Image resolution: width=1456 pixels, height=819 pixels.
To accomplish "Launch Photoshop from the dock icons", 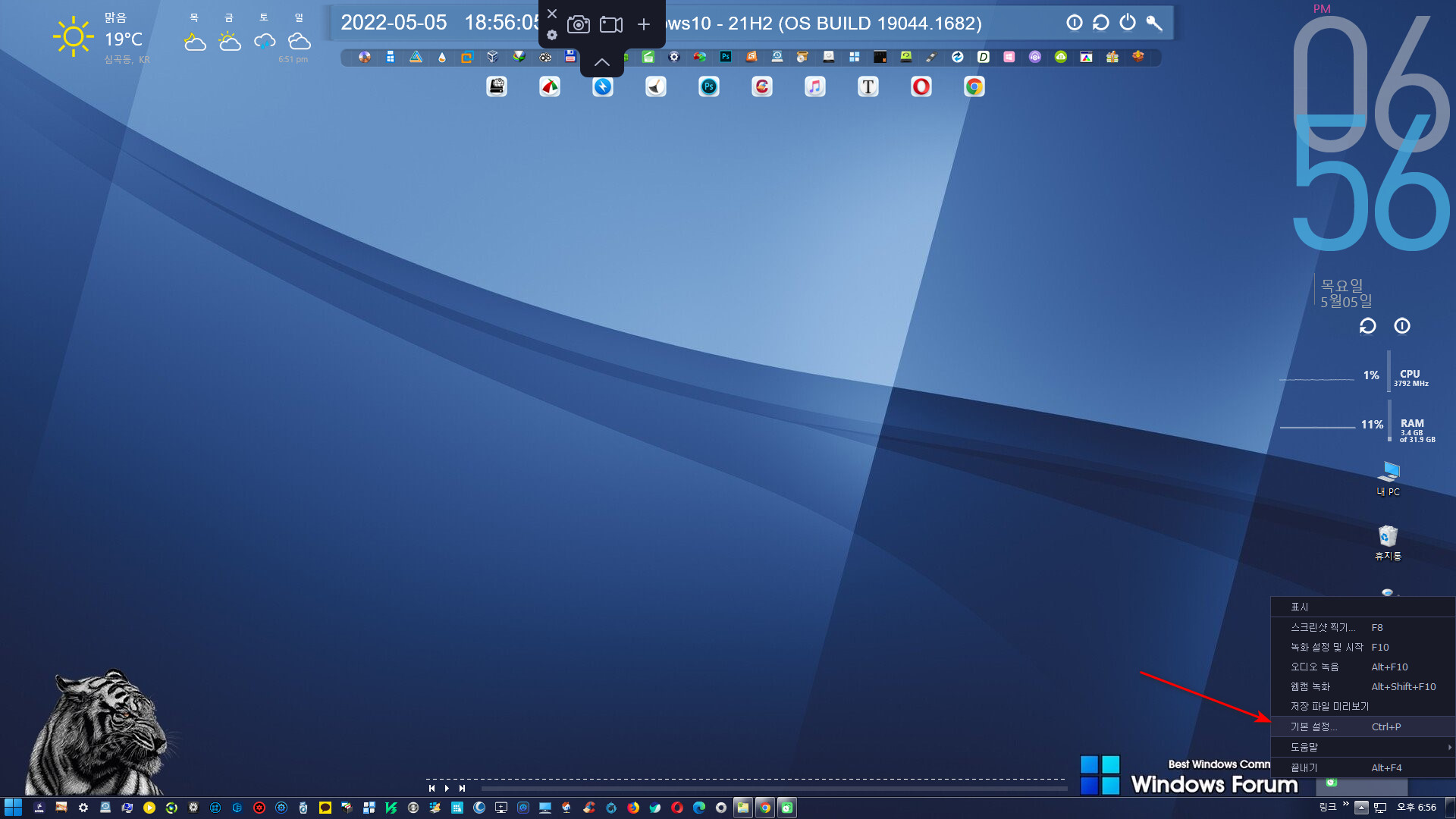I will 709,86.
